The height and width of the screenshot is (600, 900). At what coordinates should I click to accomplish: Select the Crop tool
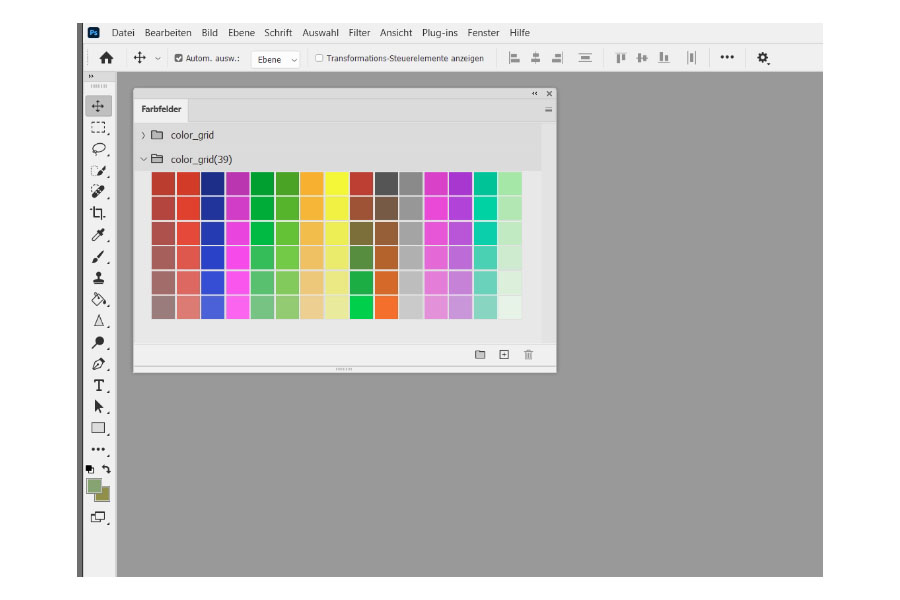pos(98,213)
